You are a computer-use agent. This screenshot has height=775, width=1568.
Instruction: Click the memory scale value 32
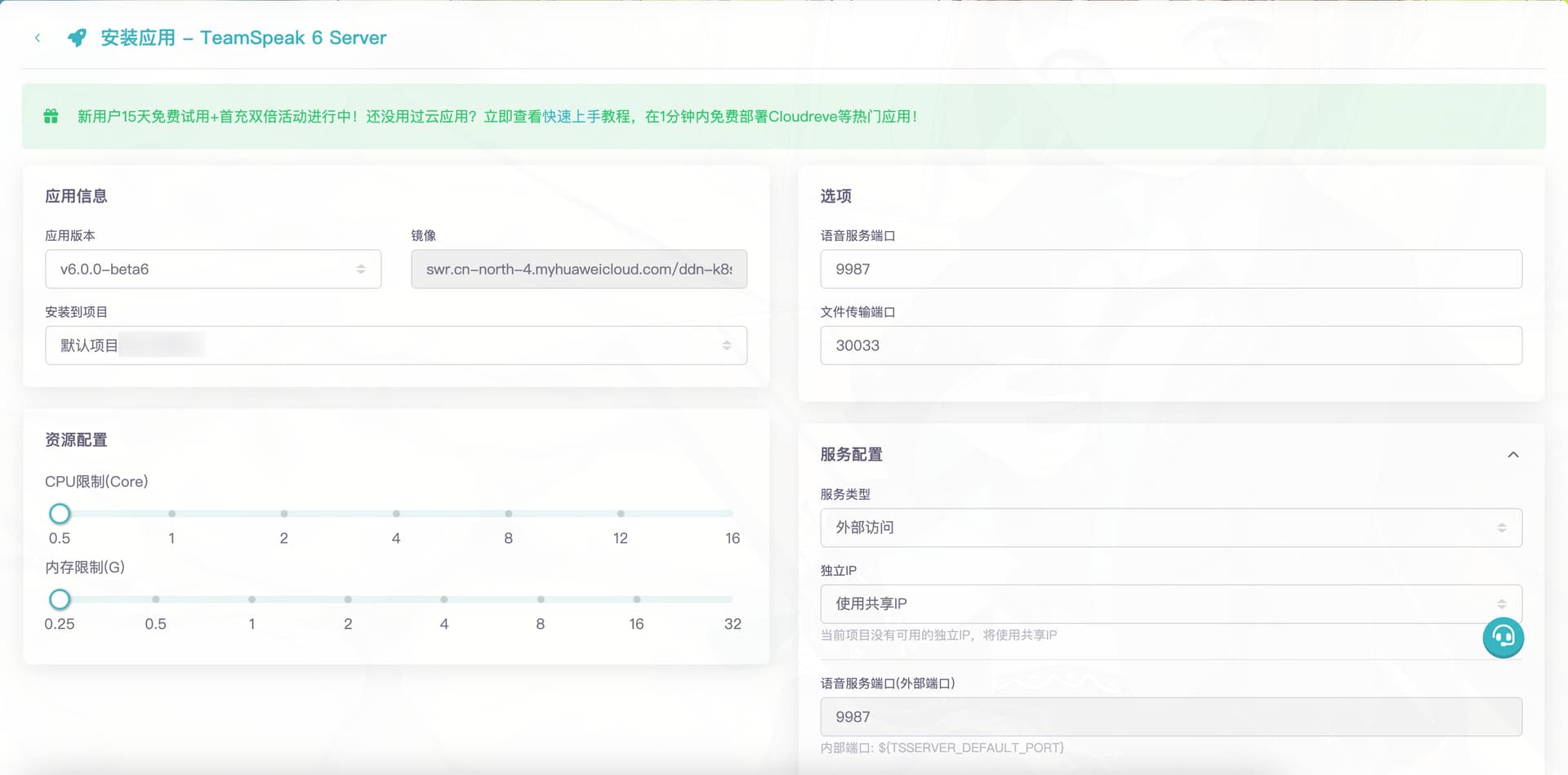click(x=733, y=624)
